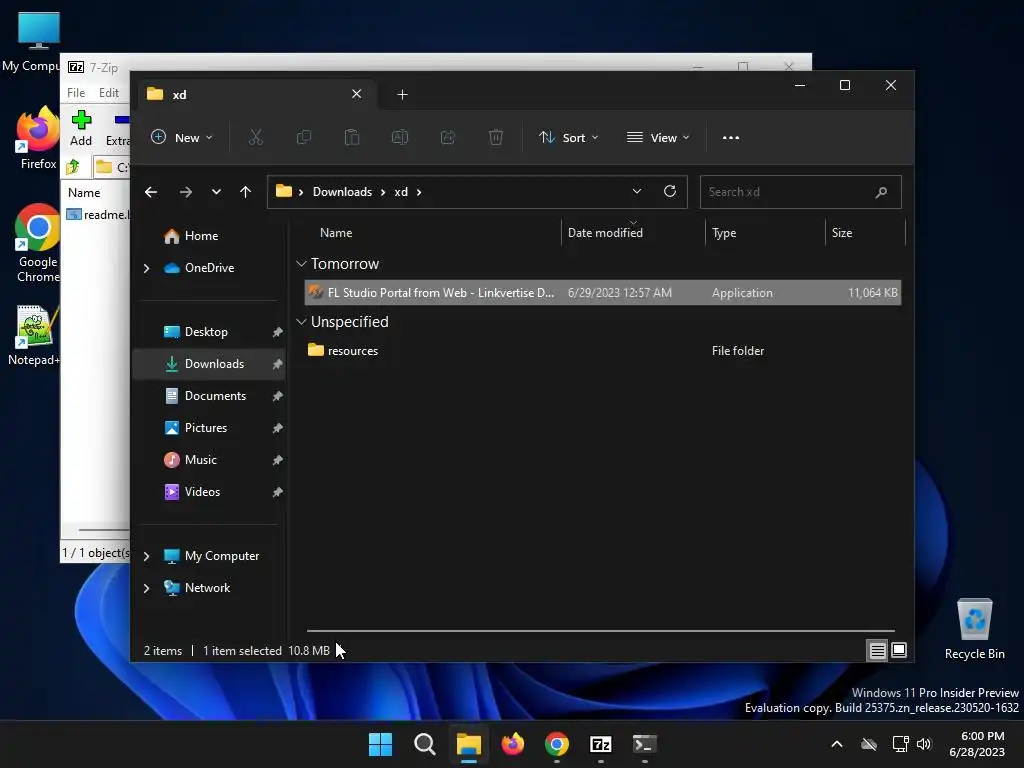Screen dimensions: 1024x768
Task: Select the FL Studio Portal application file
Action: click(x=603, y=293)
